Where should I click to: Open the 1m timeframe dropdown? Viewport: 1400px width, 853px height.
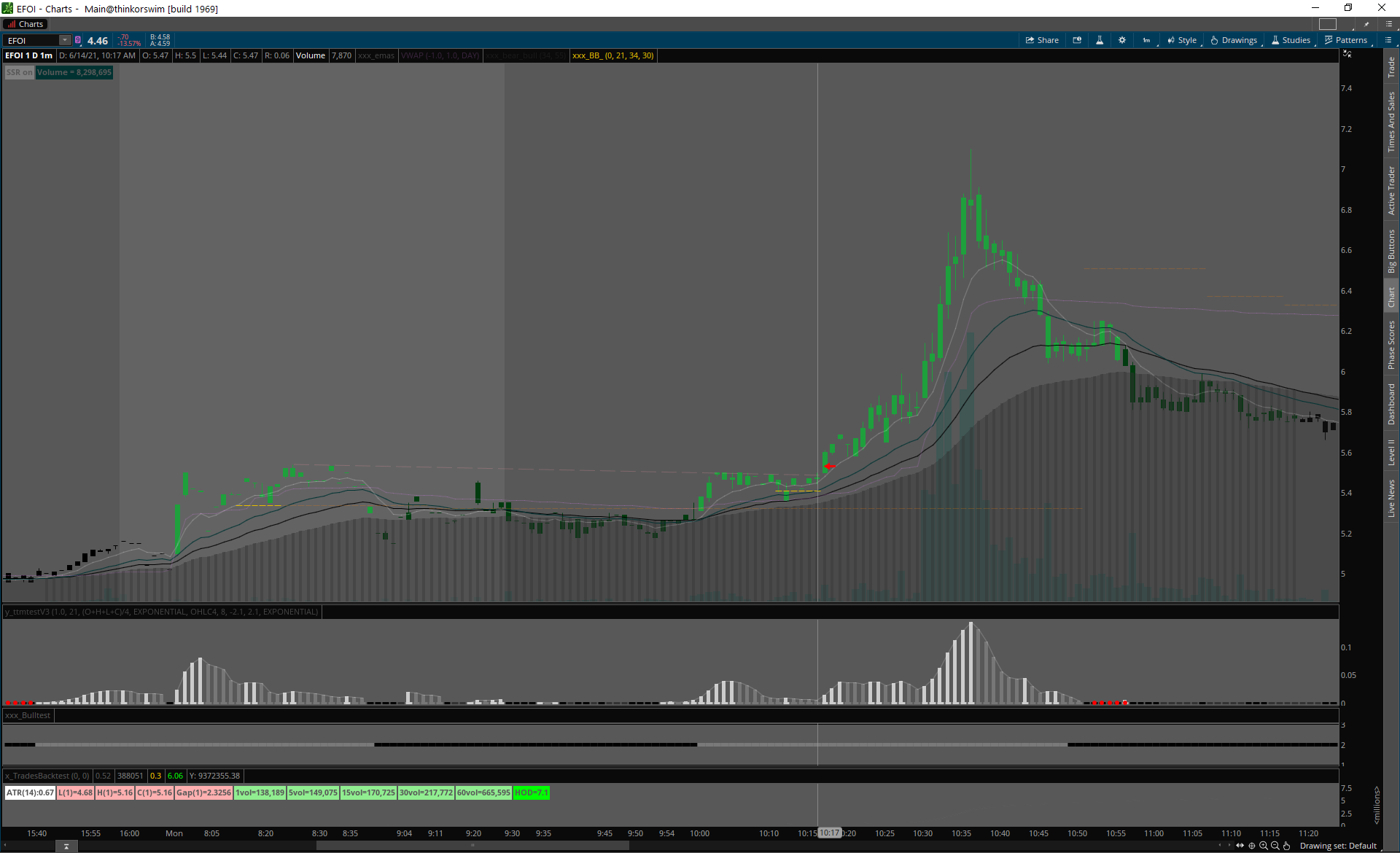(x=1147, y=40)
